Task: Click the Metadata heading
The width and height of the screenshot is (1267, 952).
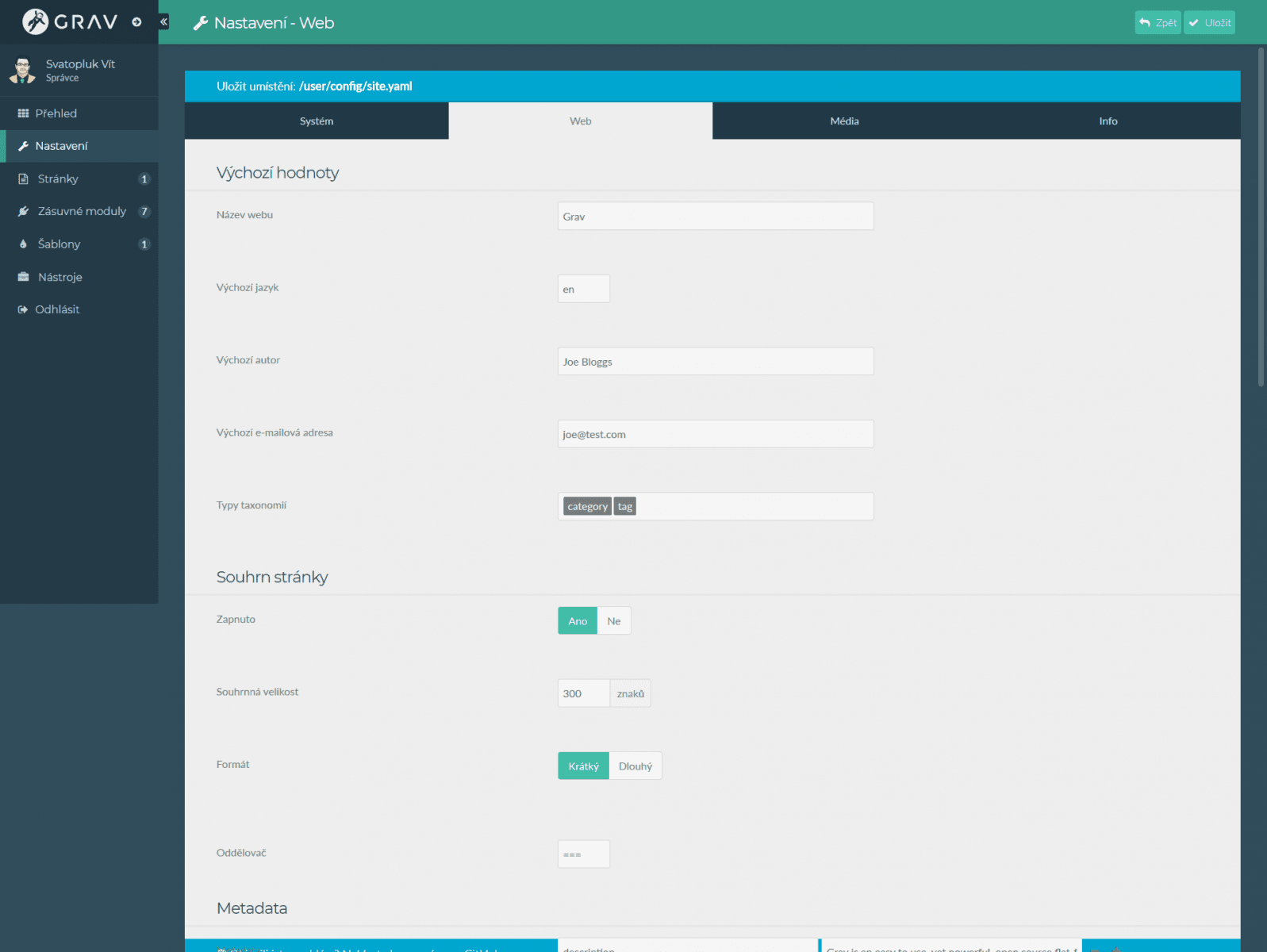Action: [x=252, y=908]
